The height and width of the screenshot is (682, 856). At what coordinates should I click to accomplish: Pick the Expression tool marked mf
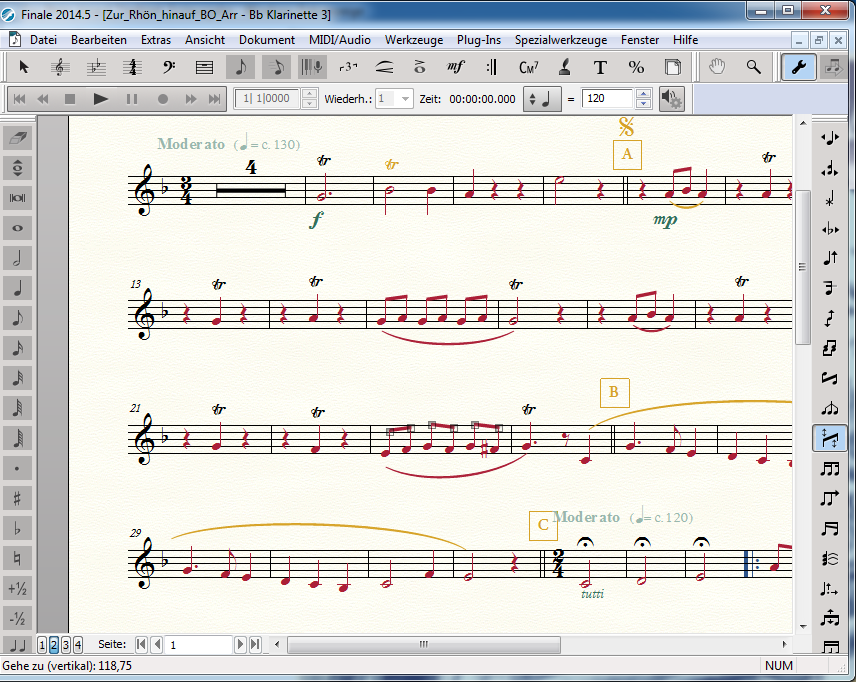coord(456,67)
